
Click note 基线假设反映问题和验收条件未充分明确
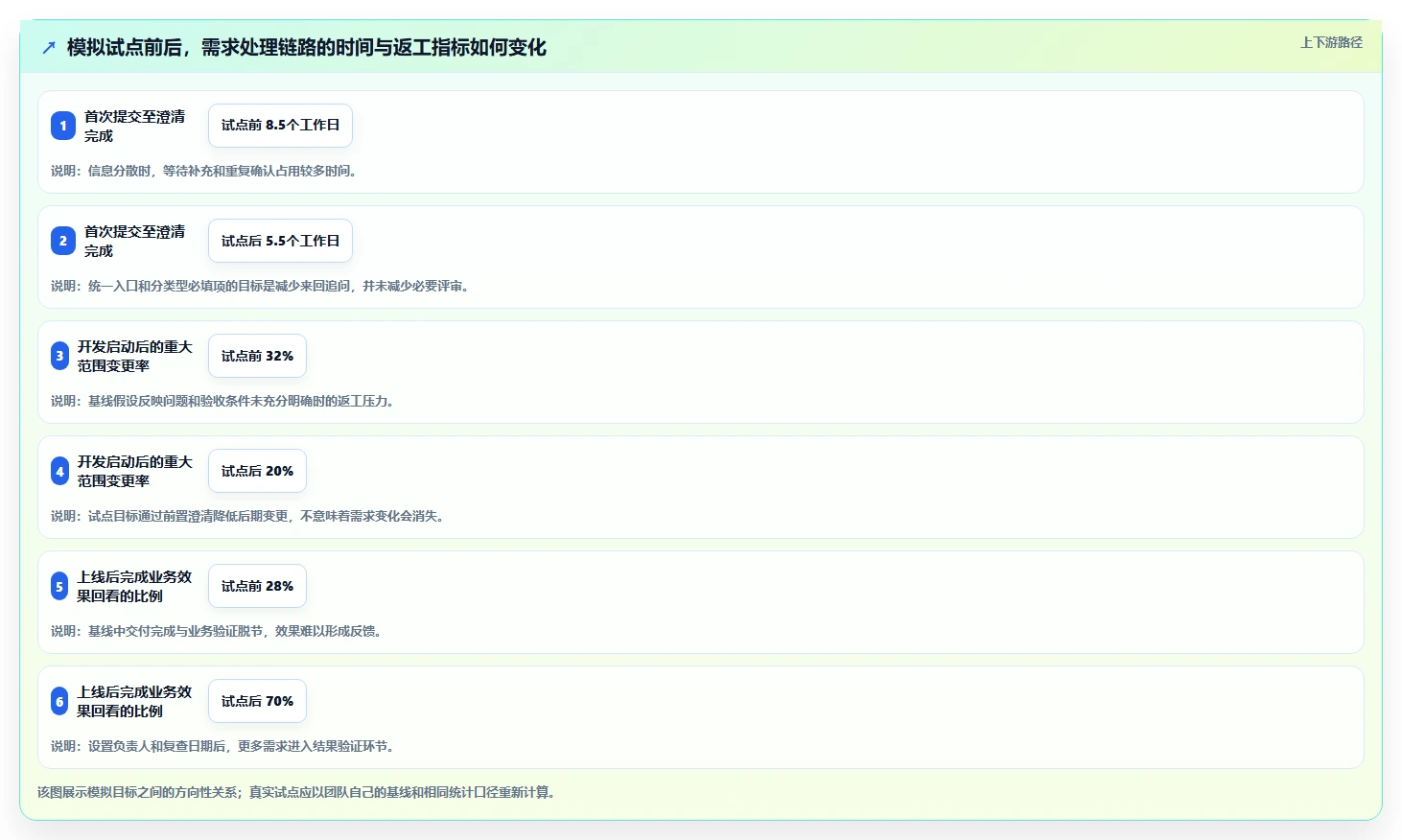[x=223, y=401]
